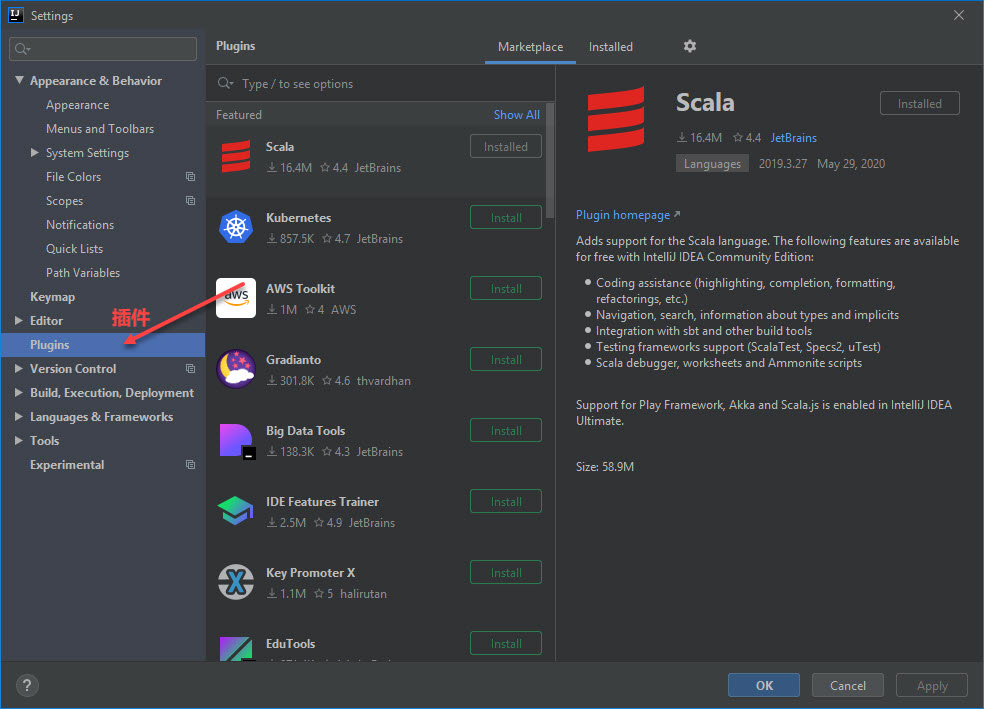Click the Key Promoter X icon

[x=236, y=582]
